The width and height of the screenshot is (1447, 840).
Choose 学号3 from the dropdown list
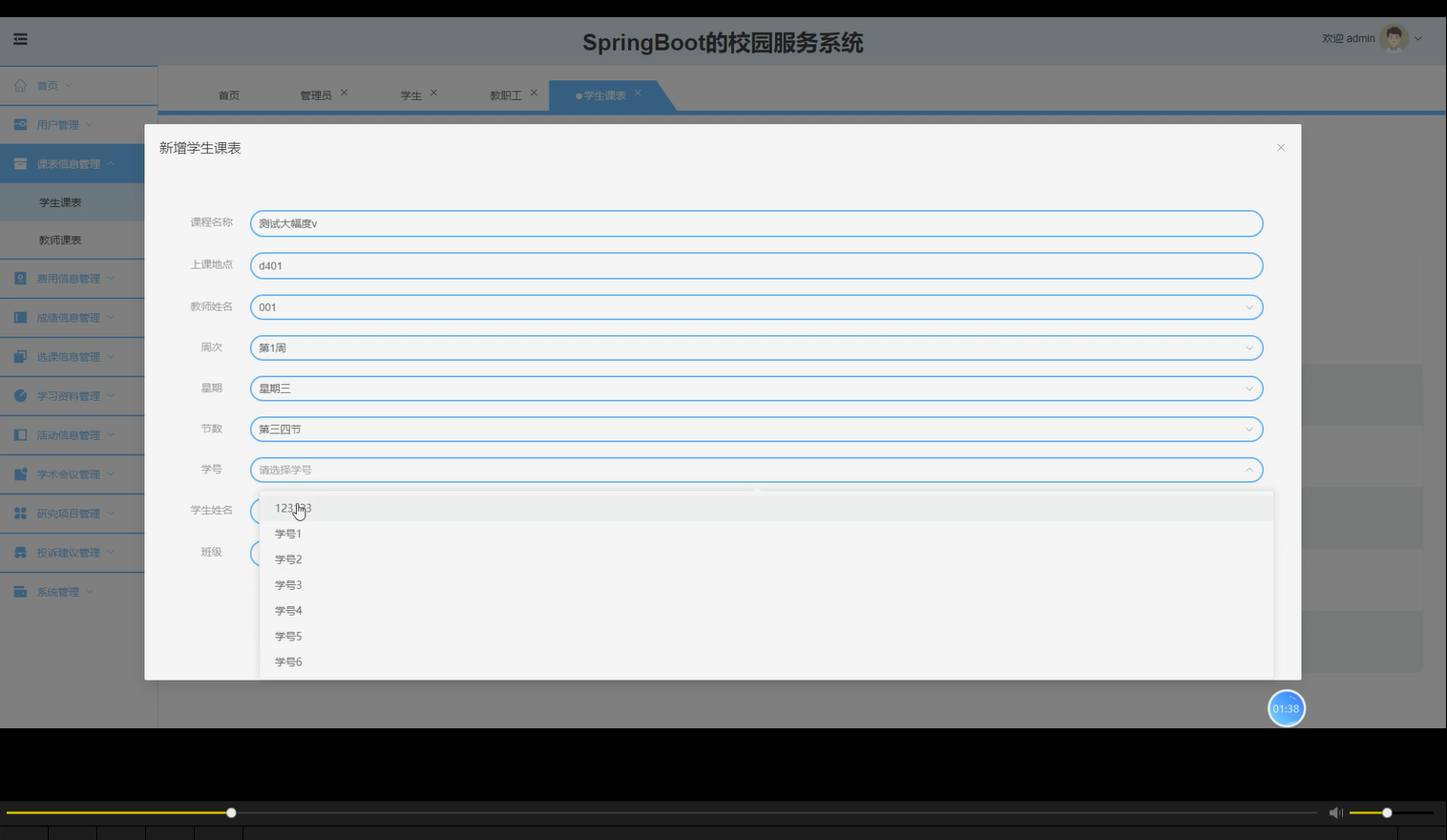point(765,585)
